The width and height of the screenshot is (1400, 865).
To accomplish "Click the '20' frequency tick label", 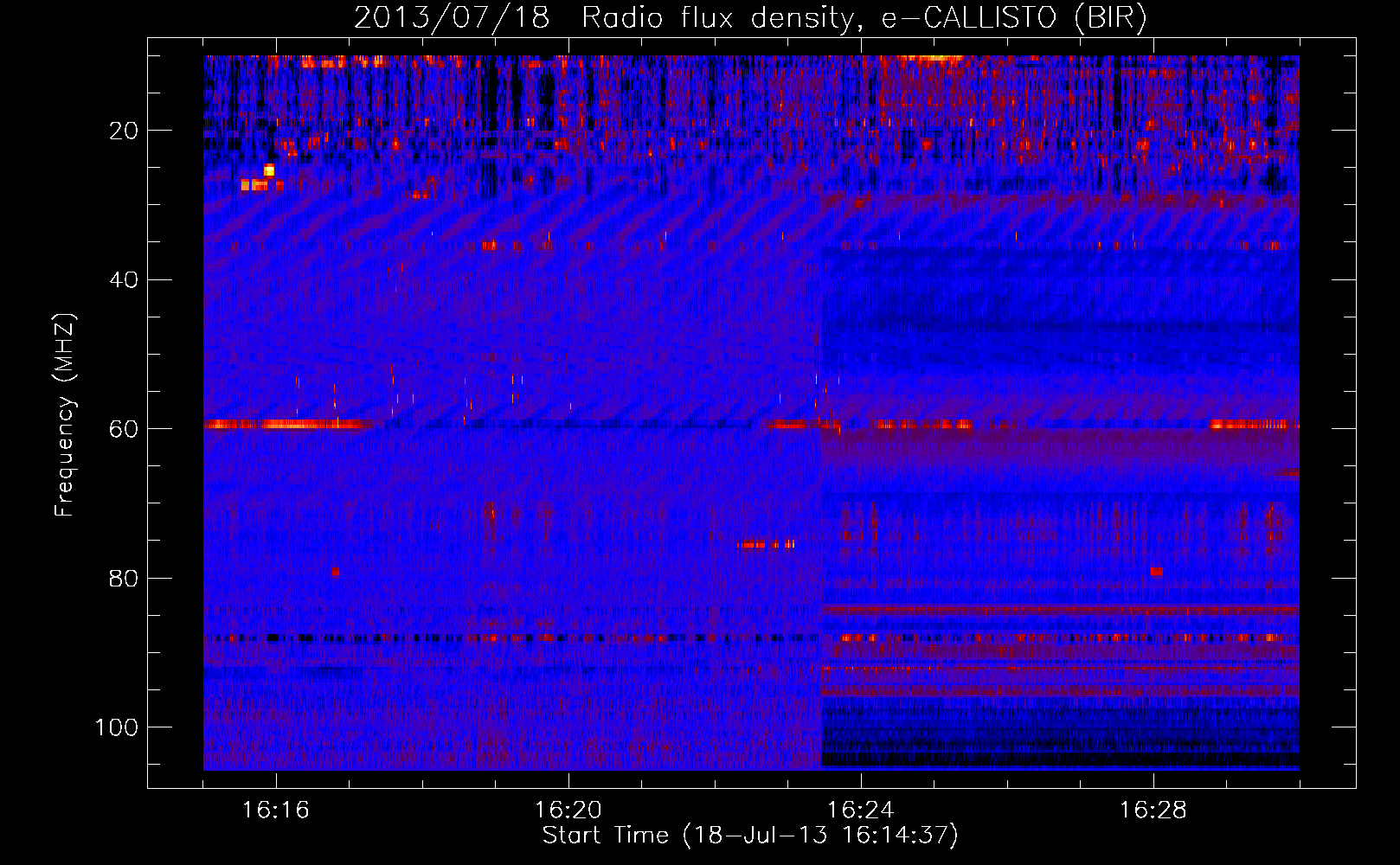I will click(x=124, y=131).
